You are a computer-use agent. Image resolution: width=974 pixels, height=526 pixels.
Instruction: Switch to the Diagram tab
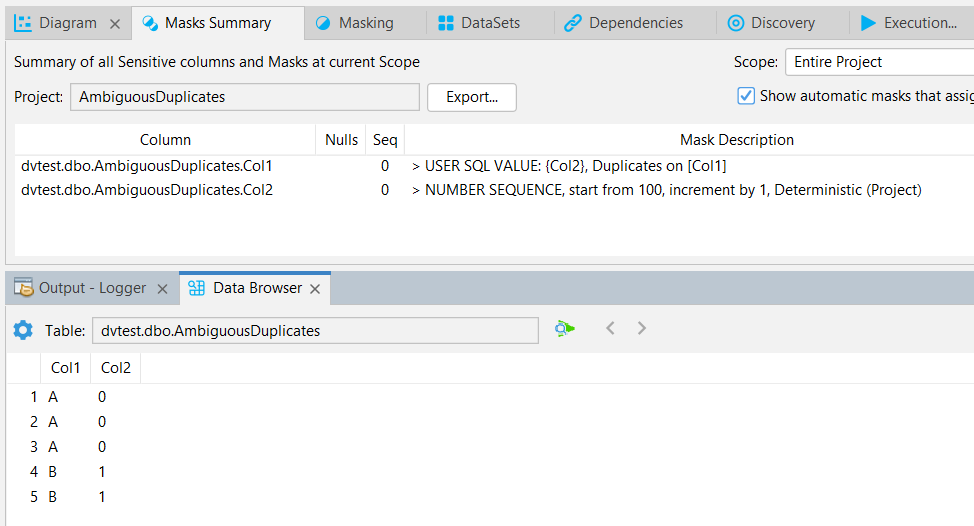point(68,23)
